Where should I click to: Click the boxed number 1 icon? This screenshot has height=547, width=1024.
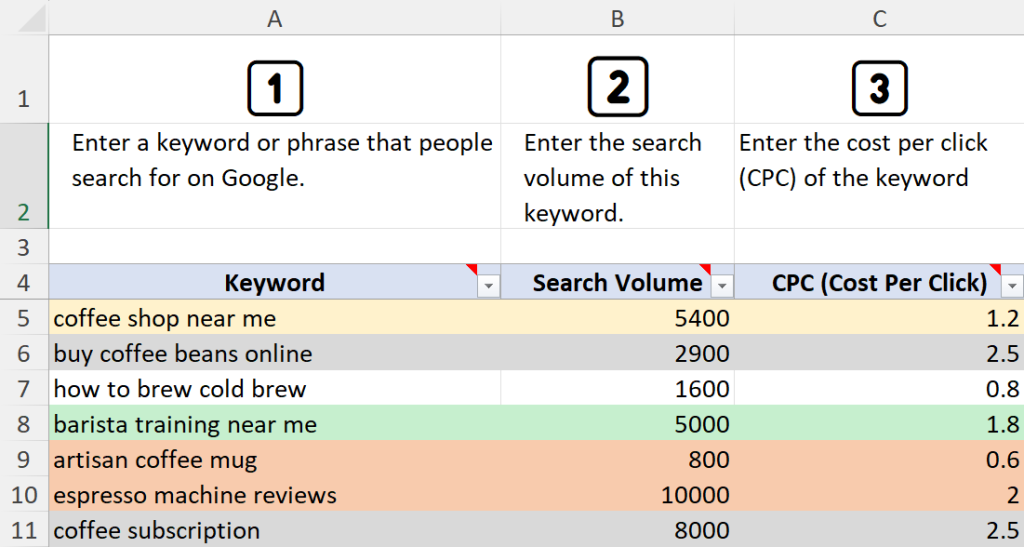(x=275, y=88)
